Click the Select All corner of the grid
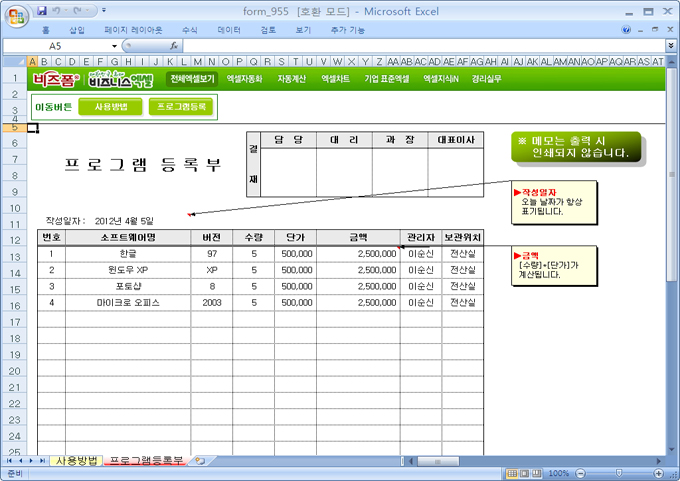Screen dimensions: 680x481 [x=15, y=61]
